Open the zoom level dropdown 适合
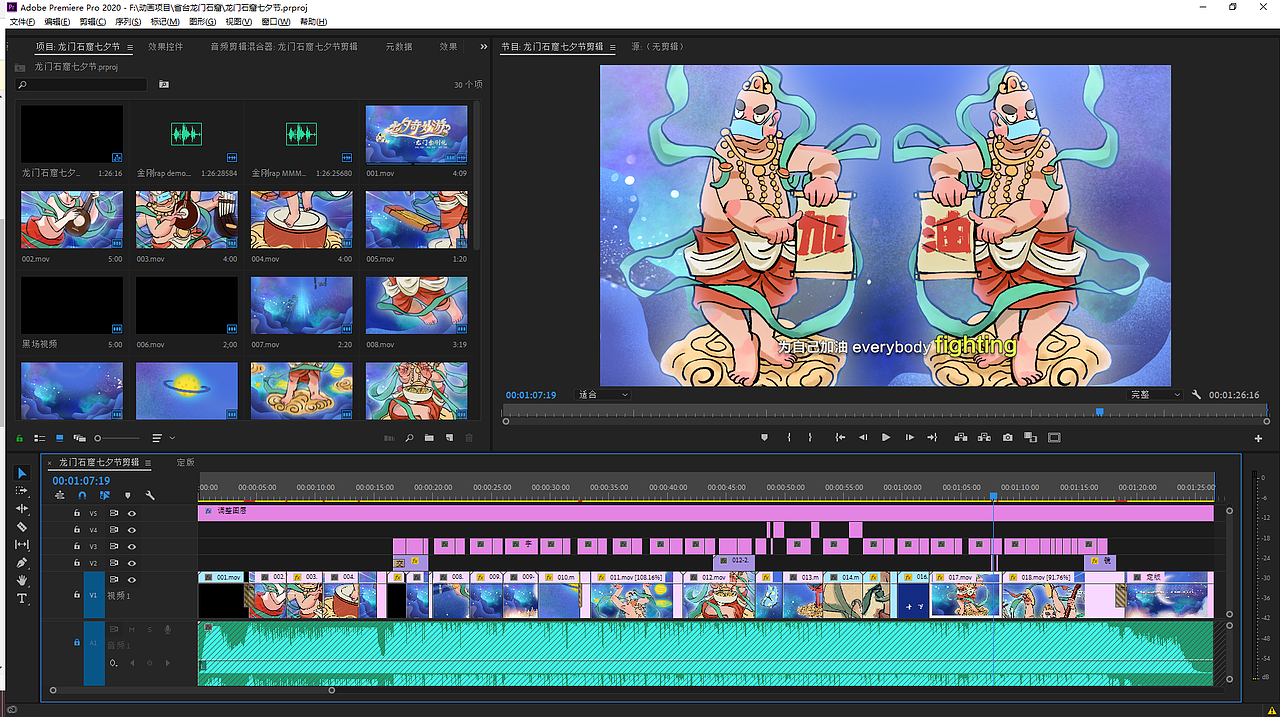The image size is (1280, 717). click(x=603, y=395)
